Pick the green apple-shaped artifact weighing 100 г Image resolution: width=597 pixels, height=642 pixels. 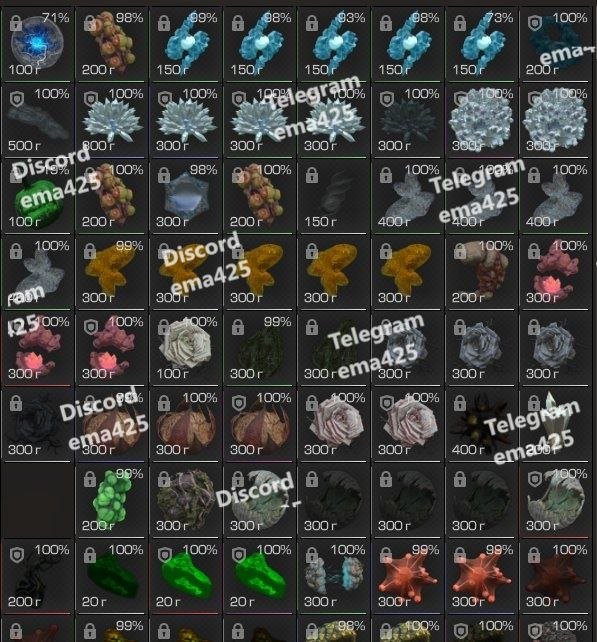37,196
